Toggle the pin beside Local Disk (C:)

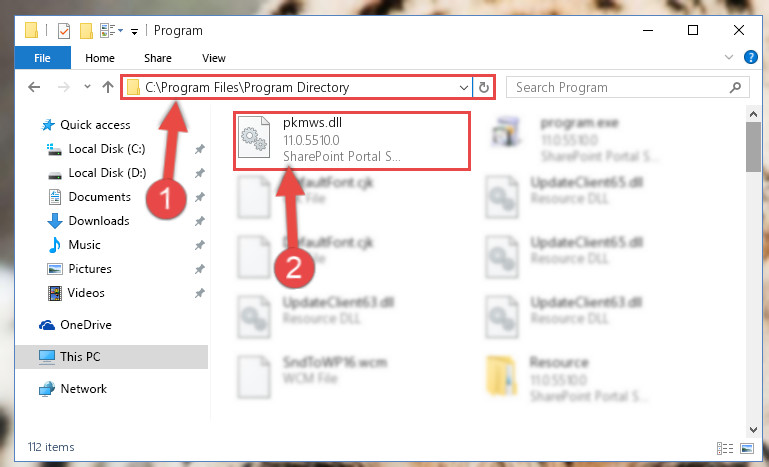(199, 149)
